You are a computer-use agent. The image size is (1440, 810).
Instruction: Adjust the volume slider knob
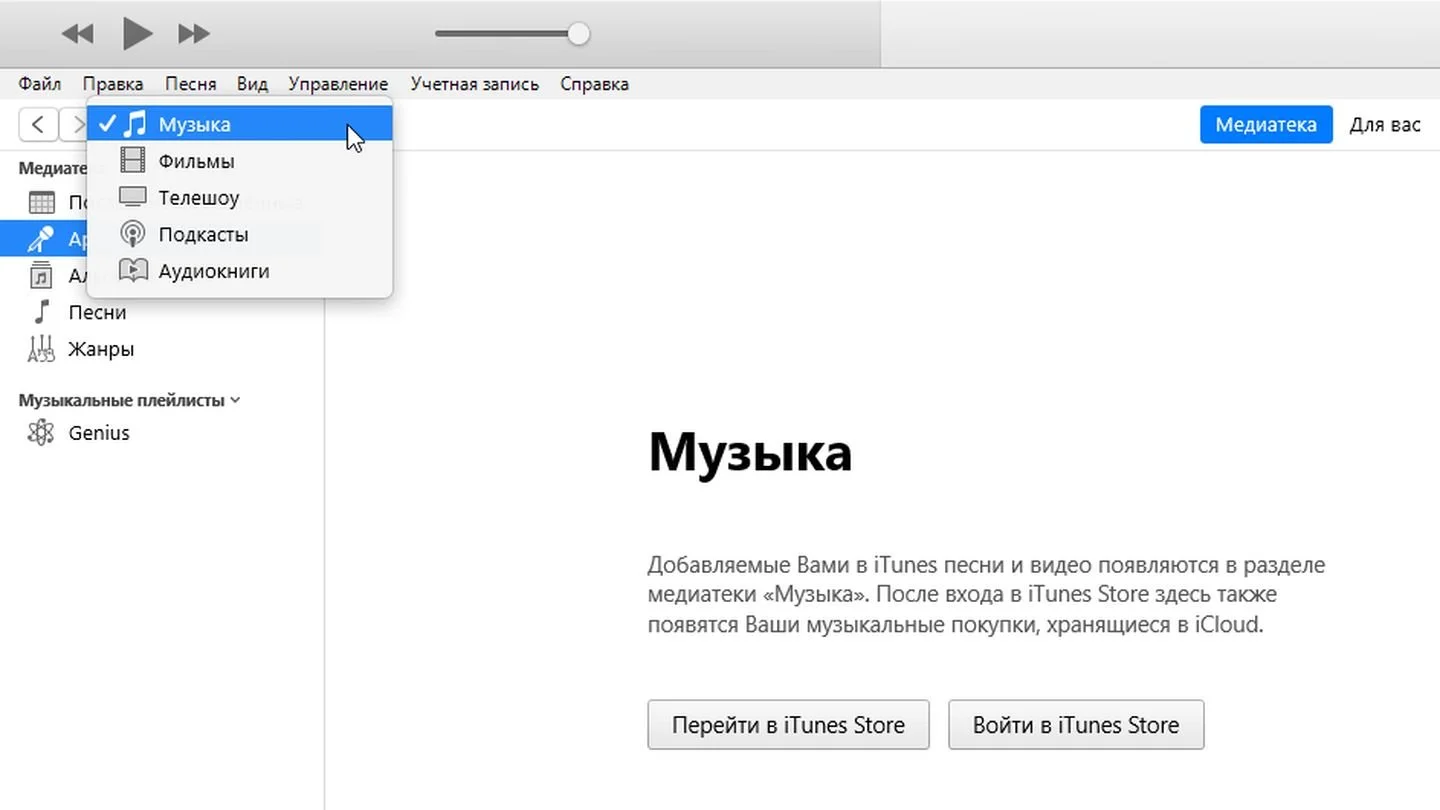[x=578, y=34]
